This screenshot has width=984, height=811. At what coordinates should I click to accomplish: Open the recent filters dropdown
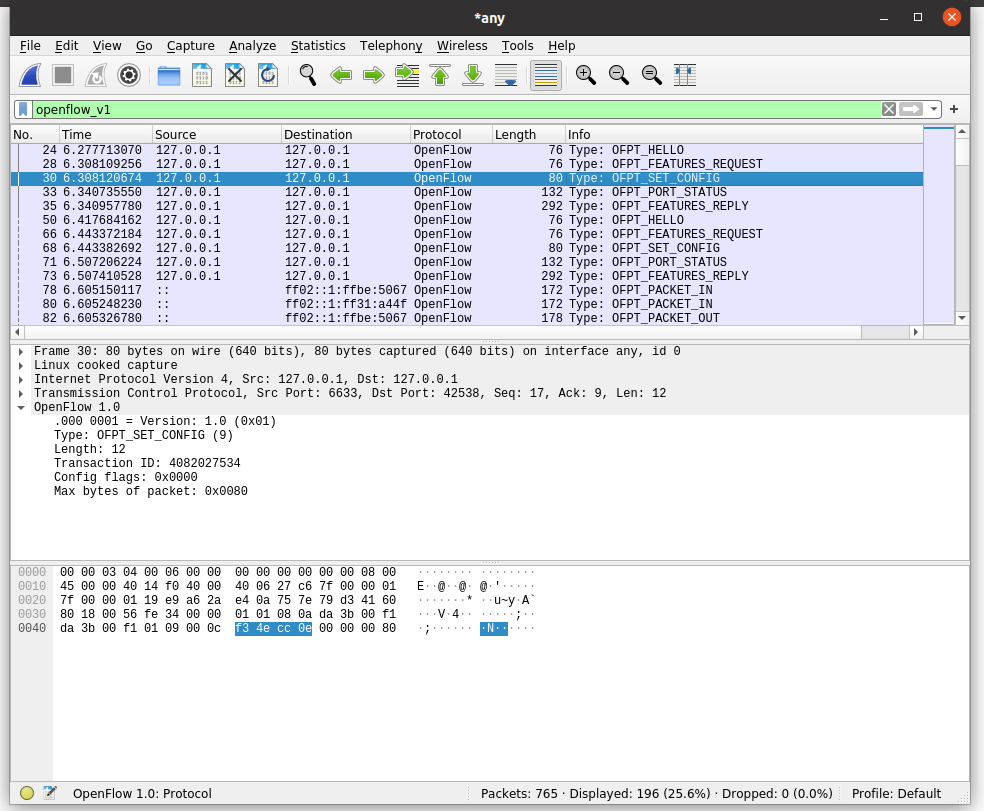(x=934, y=109)
